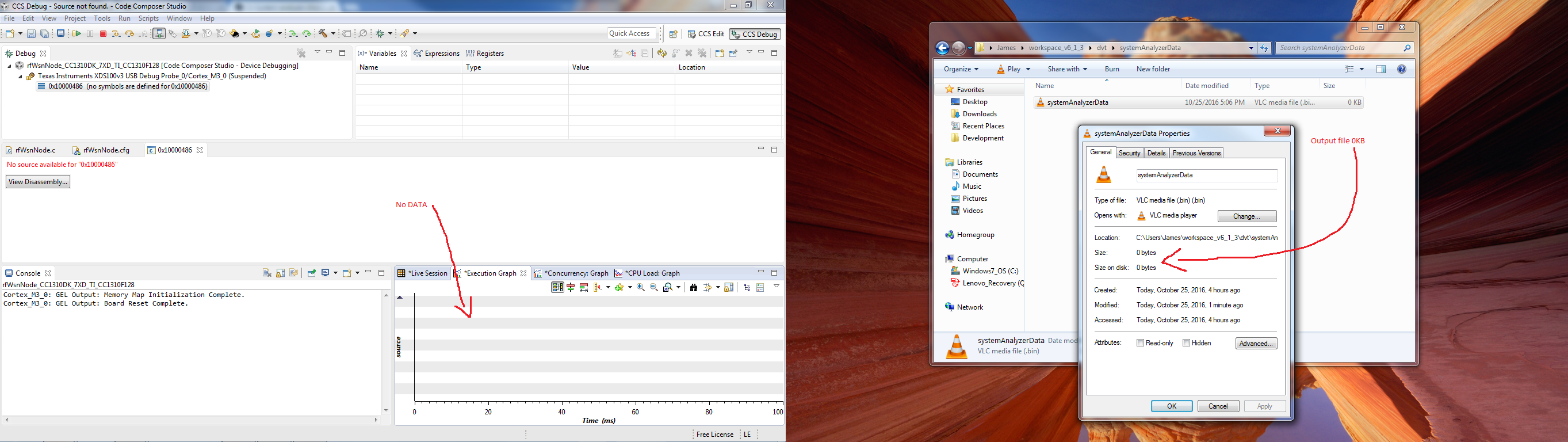Toggle the Hidden checkbox in Properties
The width and height of the screenshot is (1568, 442).
[x=1186, y=343]
